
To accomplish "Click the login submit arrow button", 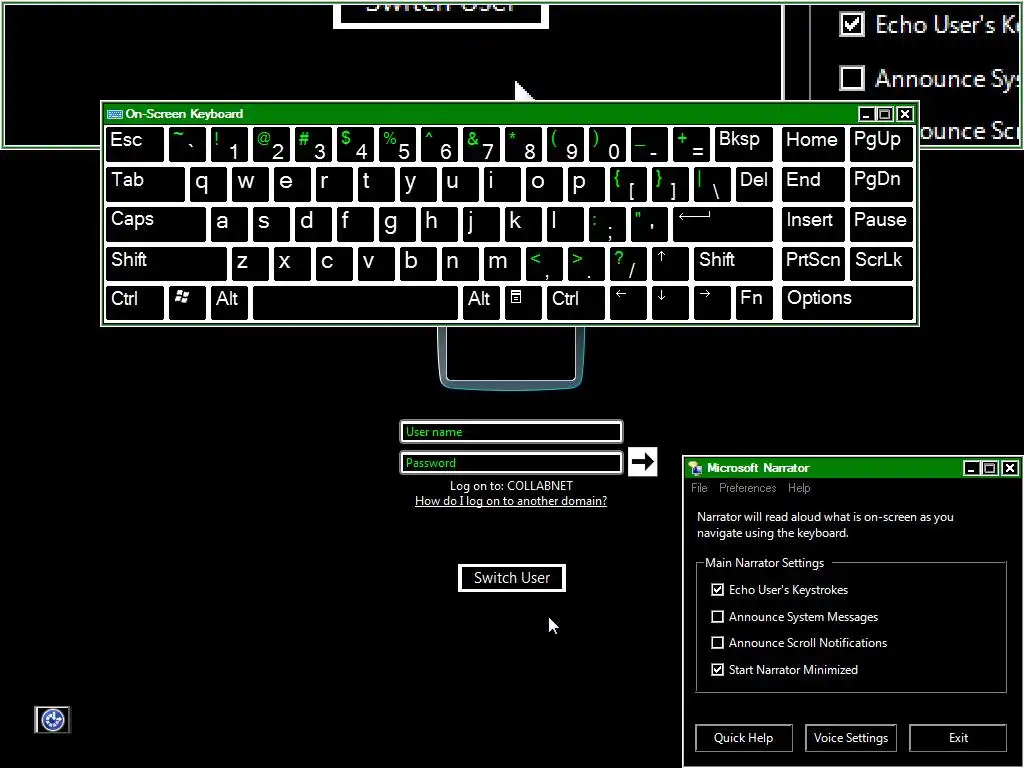I will (642, 462).
